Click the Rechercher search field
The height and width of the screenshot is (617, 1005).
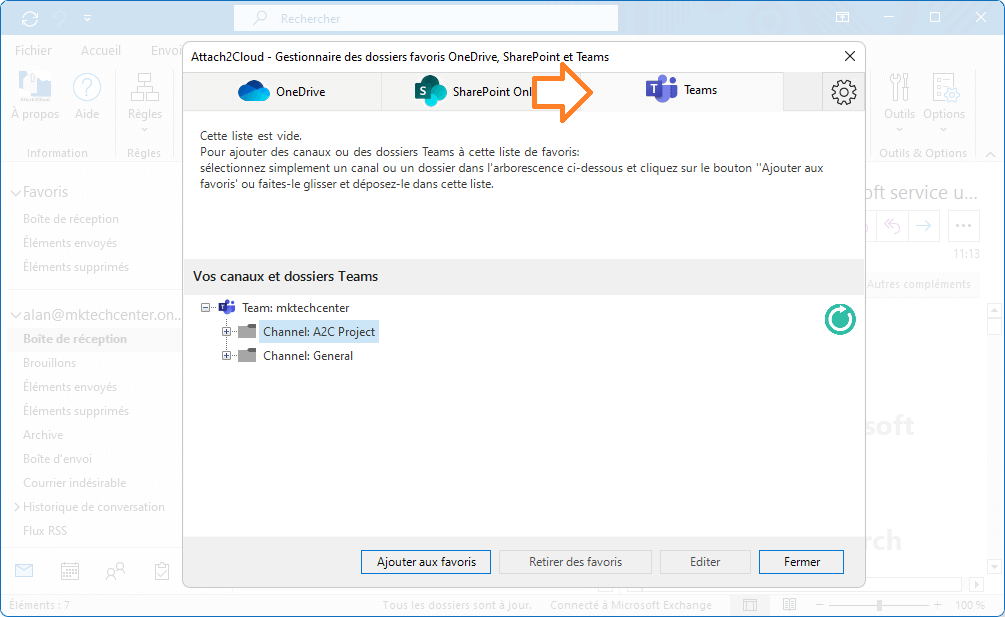(425, 18)
